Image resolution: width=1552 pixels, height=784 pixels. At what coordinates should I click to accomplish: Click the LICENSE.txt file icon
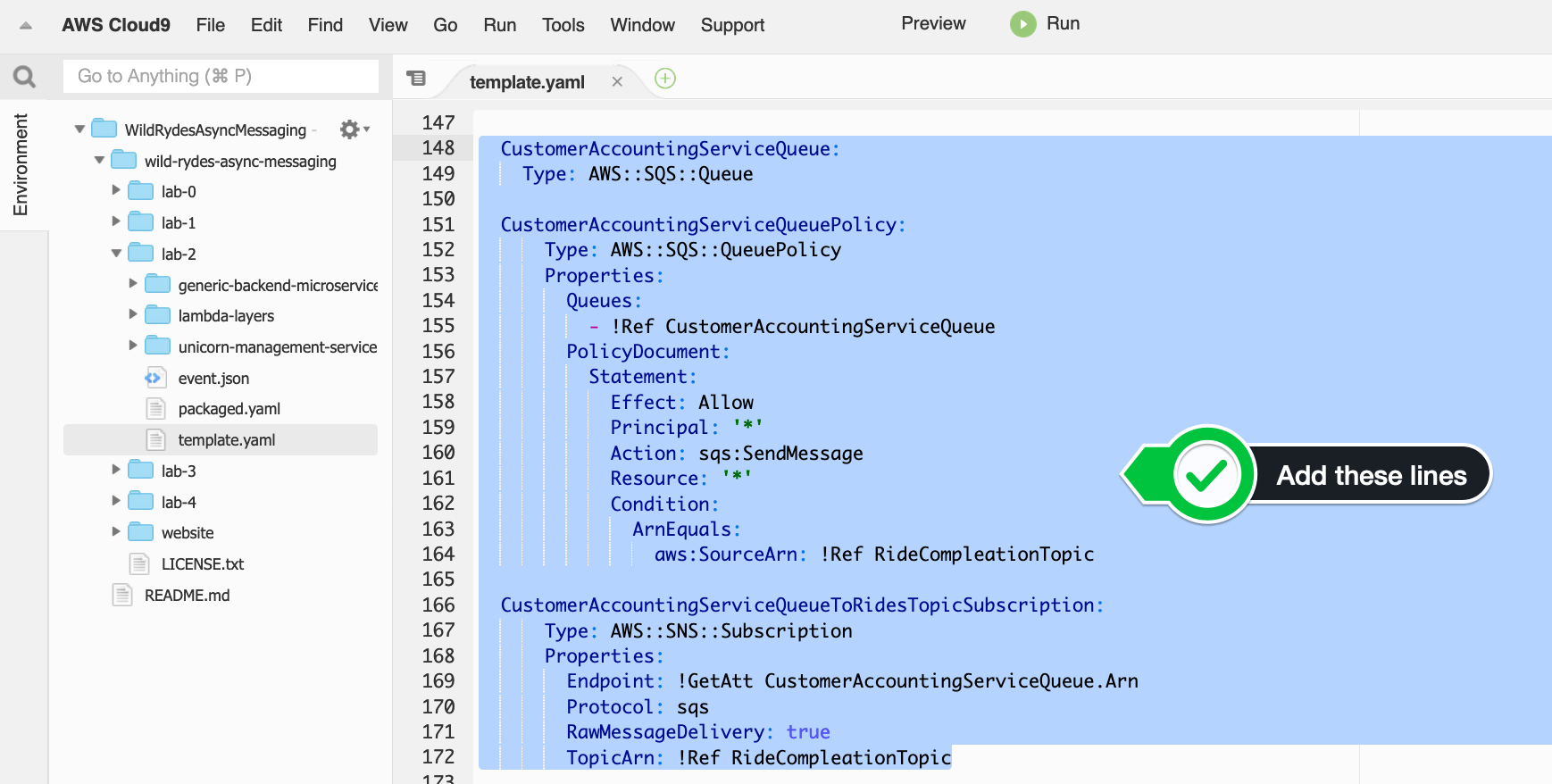[139, 563]
